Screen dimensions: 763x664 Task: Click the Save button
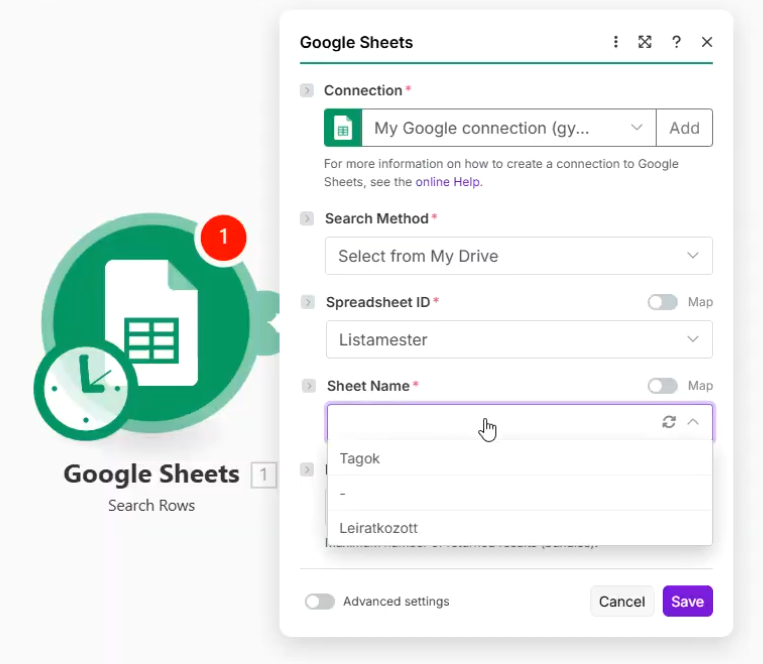pyautogui.click(x=687, y=601)
